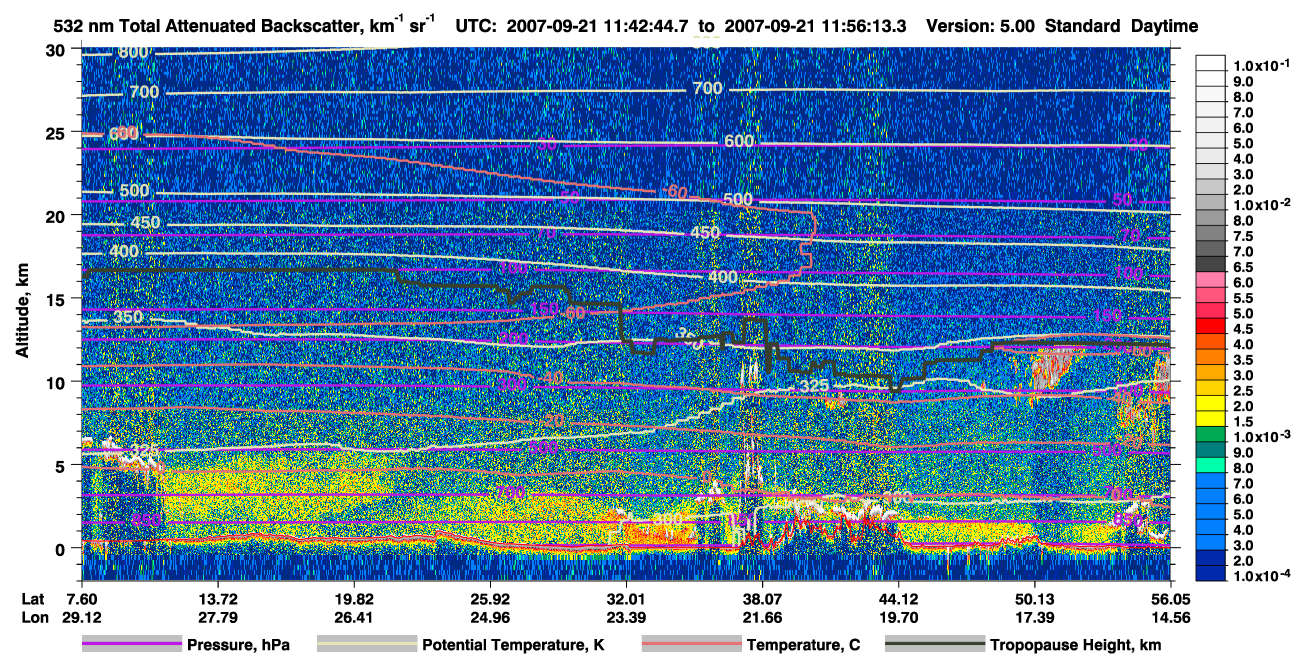Click the 20 tick label on altitude axis
Image resolution: width=1300 pixels, height=667 pixels.
click(x=56, y=215)
